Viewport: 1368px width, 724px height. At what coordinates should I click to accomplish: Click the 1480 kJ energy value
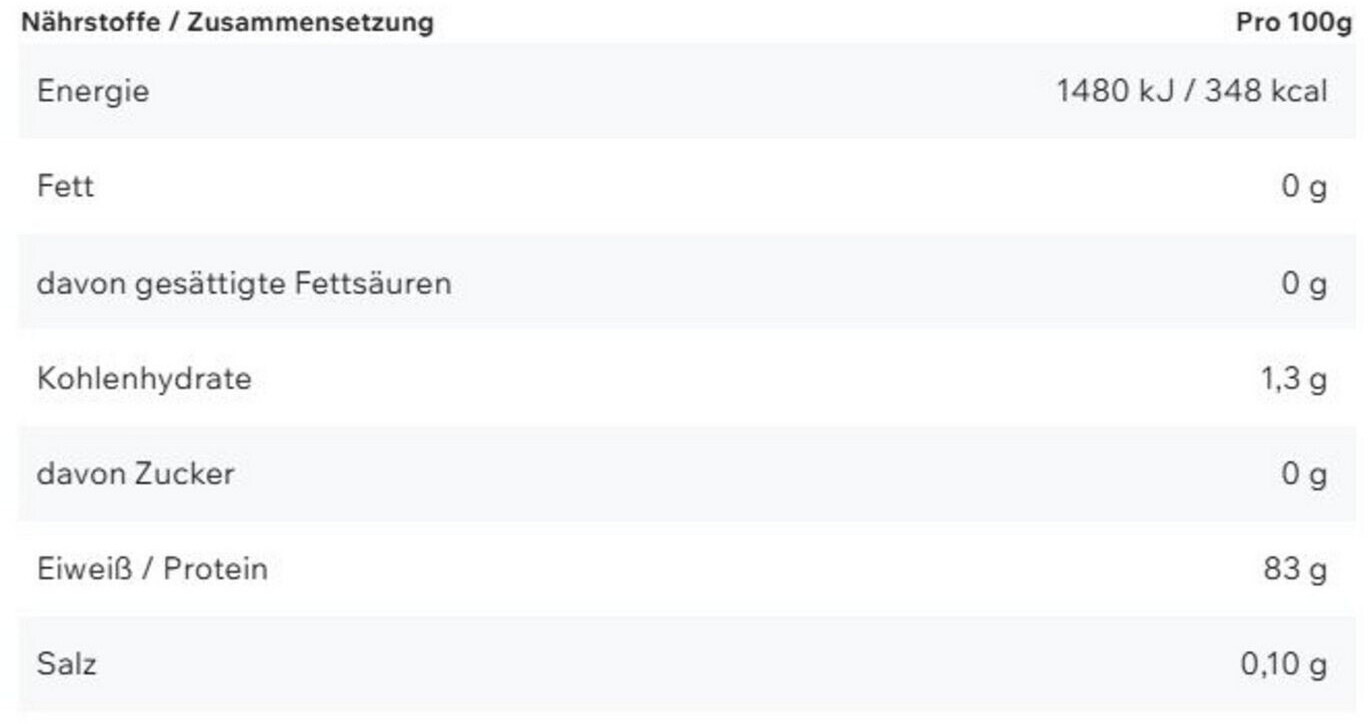1114,91
